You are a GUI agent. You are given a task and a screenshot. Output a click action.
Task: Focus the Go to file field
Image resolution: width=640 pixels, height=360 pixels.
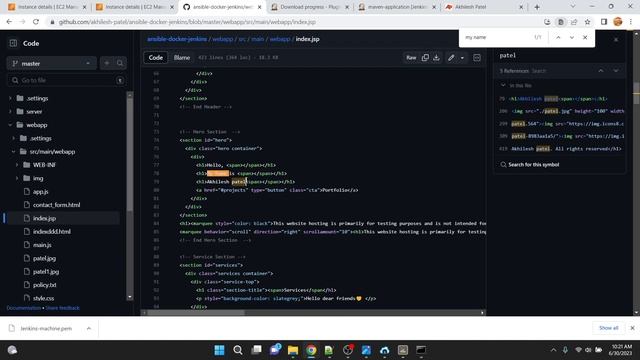66,80
